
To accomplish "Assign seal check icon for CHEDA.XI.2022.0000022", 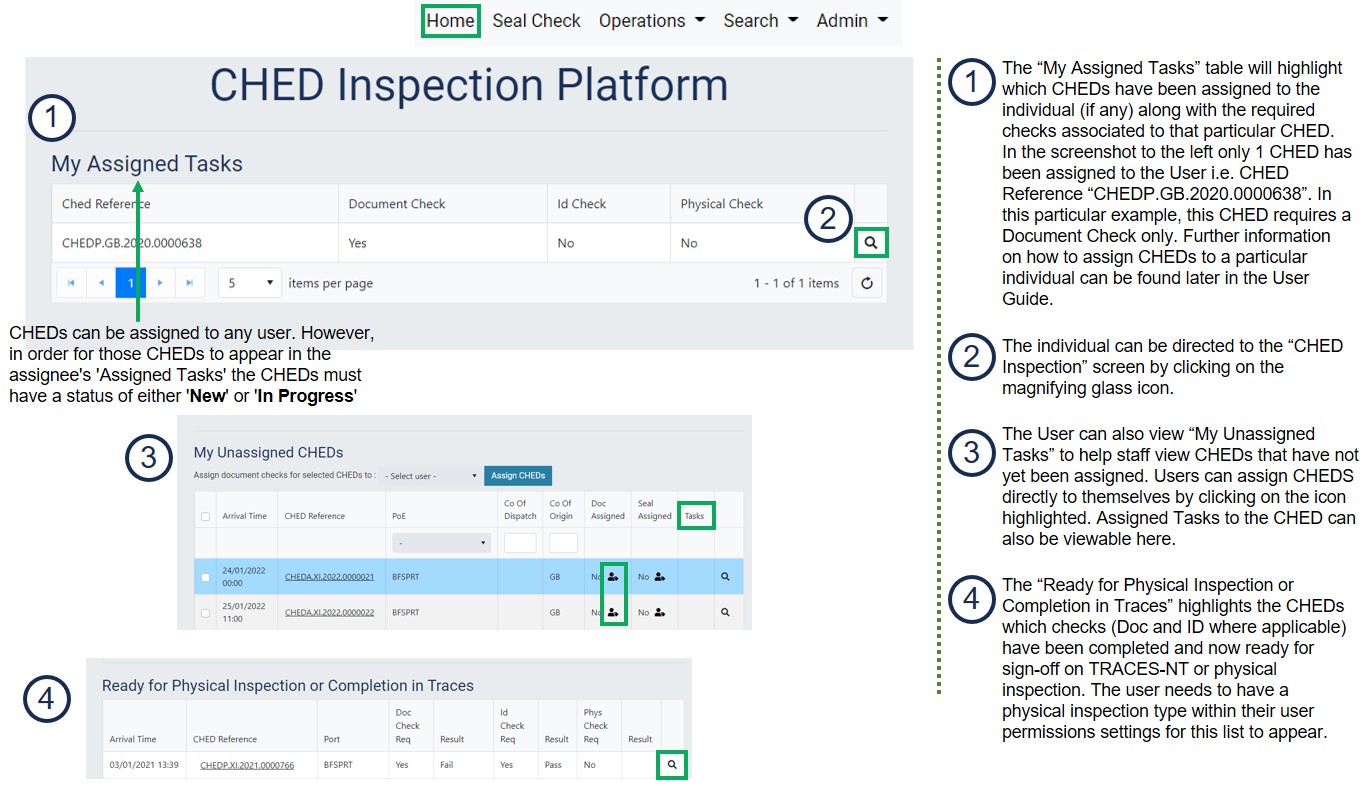I will (660, 612).
